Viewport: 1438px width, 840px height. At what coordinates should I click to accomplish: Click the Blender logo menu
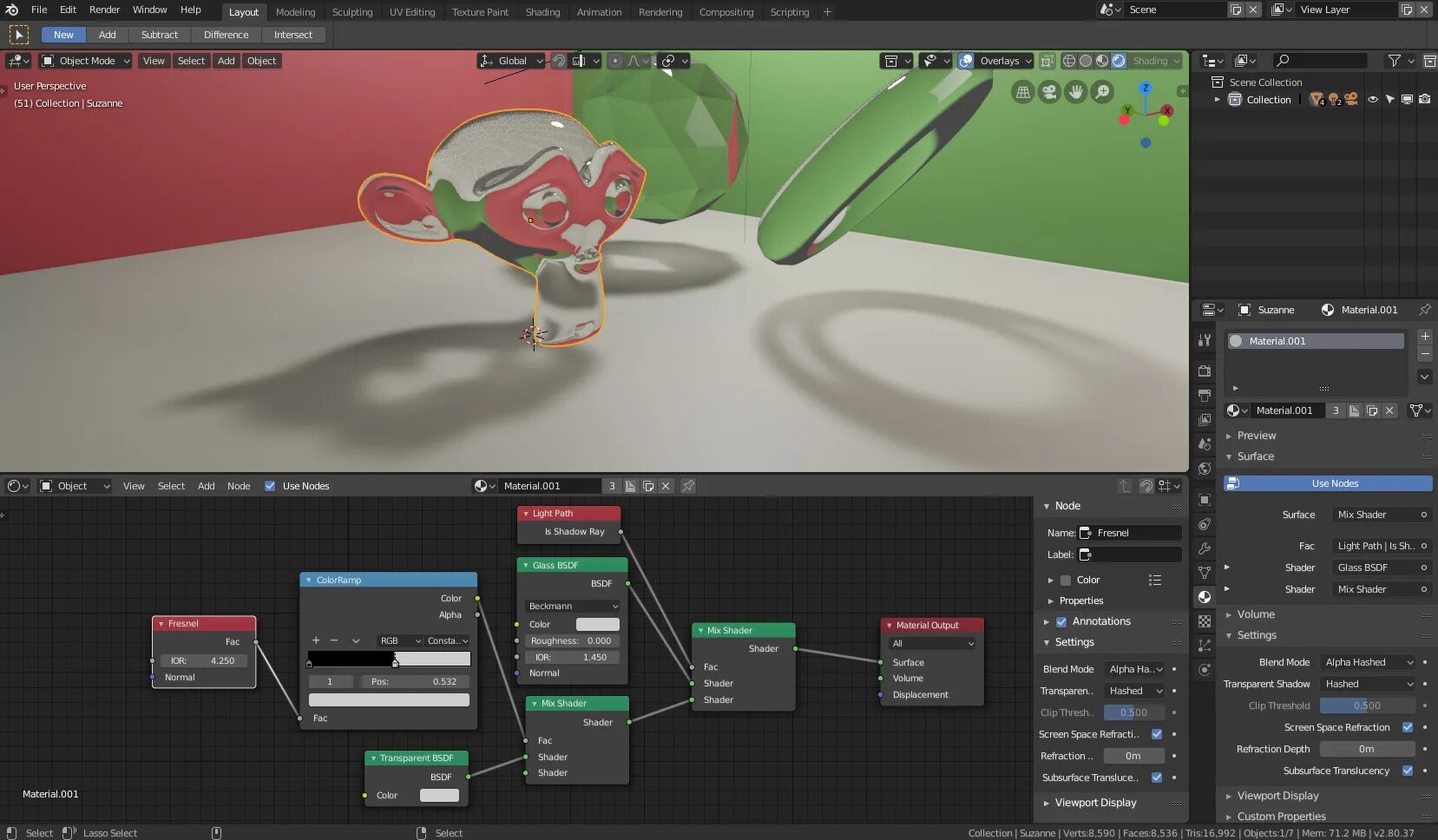point(12,10)
